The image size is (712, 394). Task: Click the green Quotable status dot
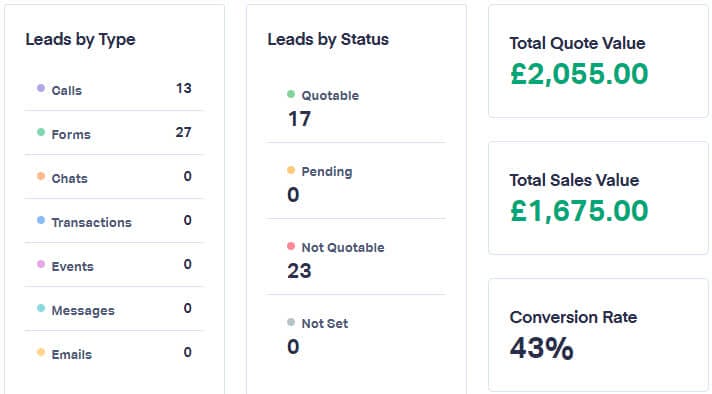pos(291,94)
